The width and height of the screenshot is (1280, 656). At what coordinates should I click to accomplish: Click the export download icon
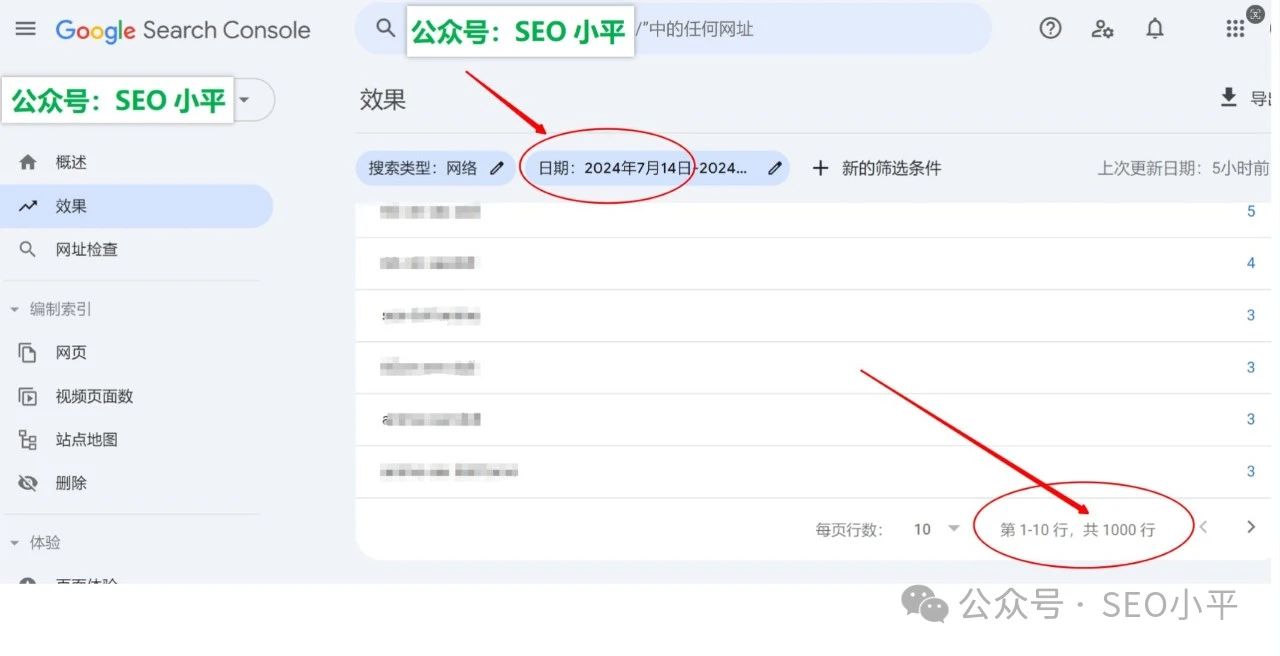[1228, 97]
